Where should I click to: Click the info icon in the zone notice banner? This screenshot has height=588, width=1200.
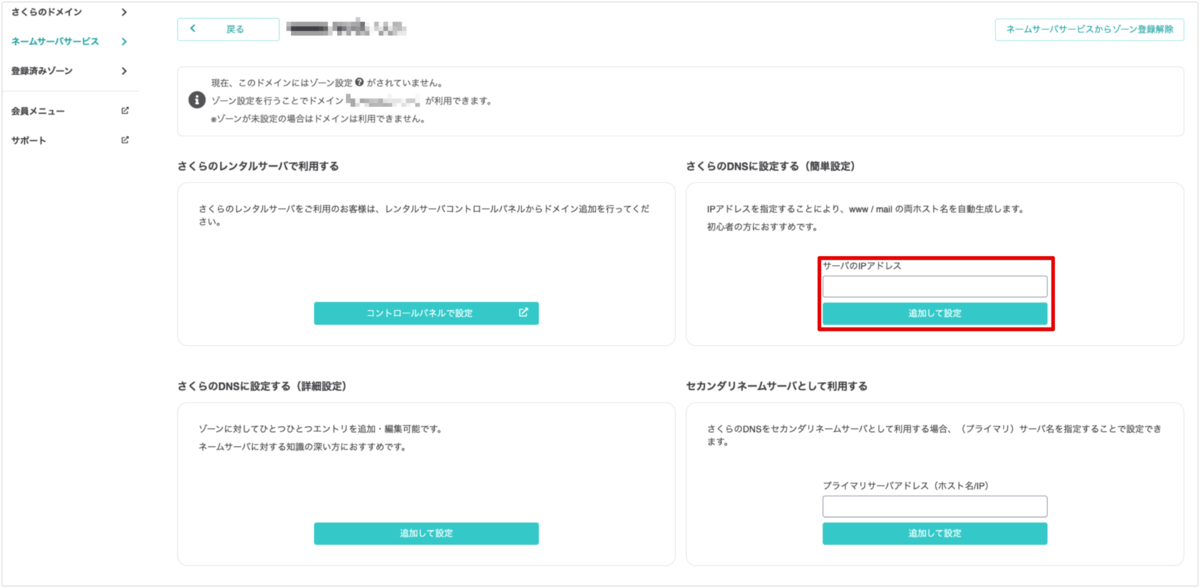(196, 99)
